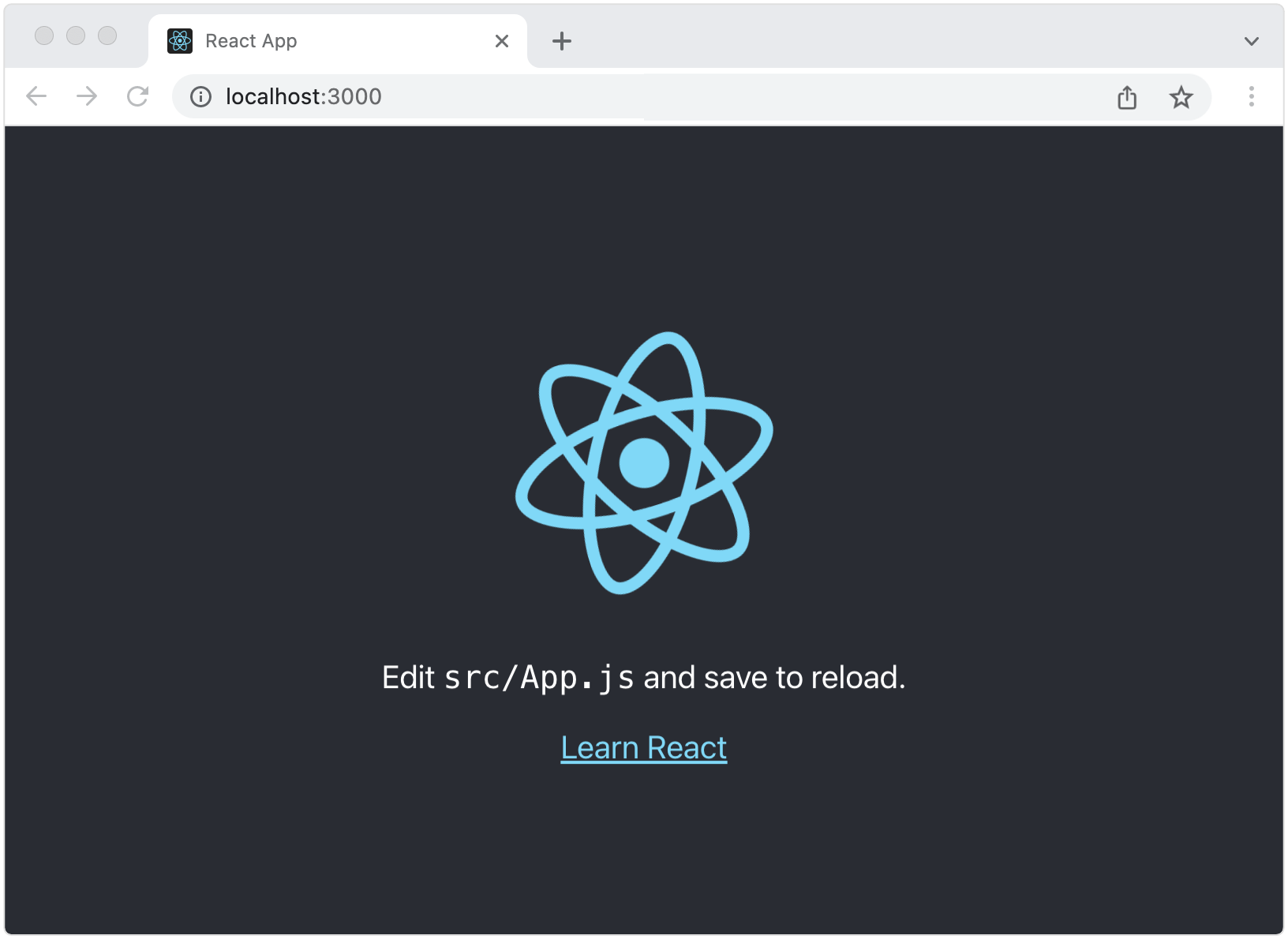Close the React App tab

[502, 41]
